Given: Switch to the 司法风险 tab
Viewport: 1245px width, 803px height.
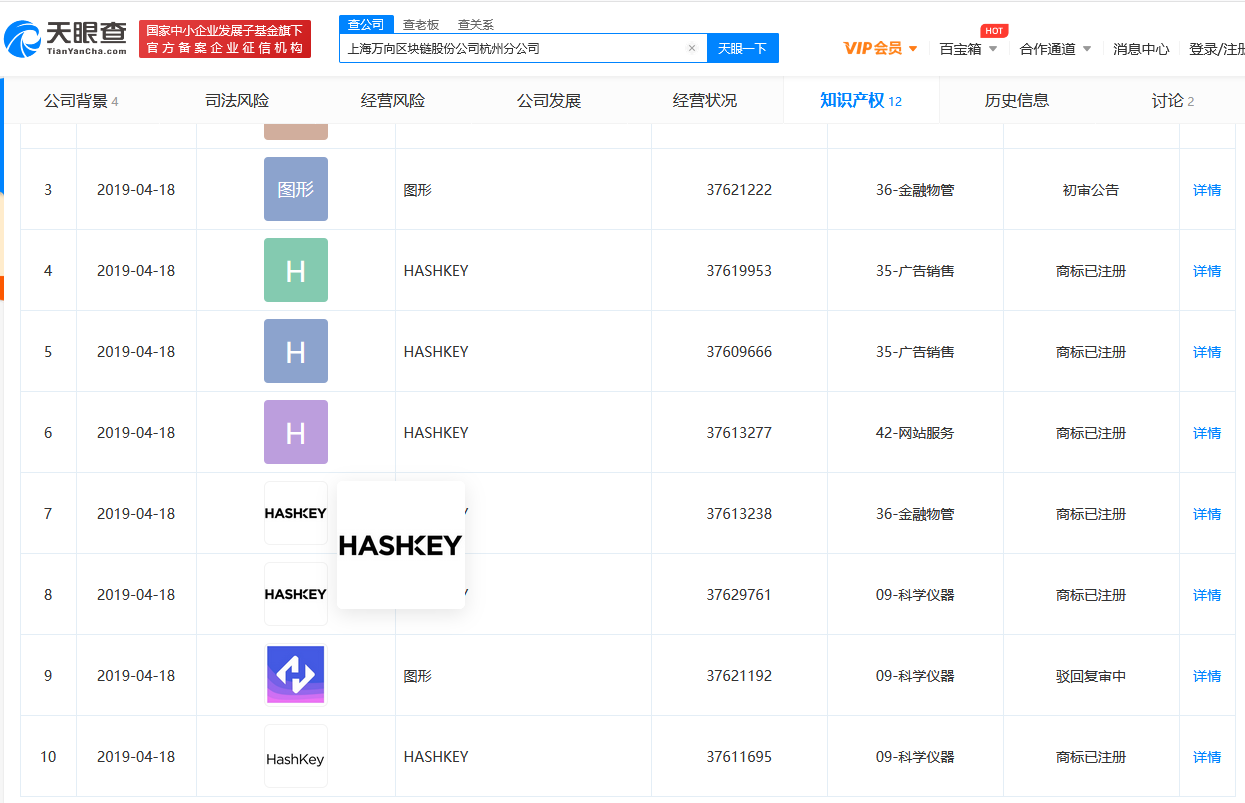Looking at the screenshot, I should tap(239, 100).
